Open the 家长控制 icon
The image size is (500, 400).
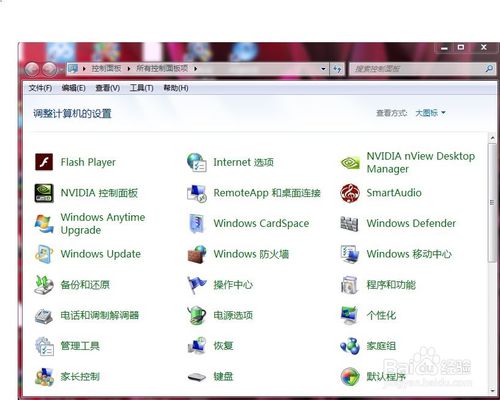click(44, 377)
